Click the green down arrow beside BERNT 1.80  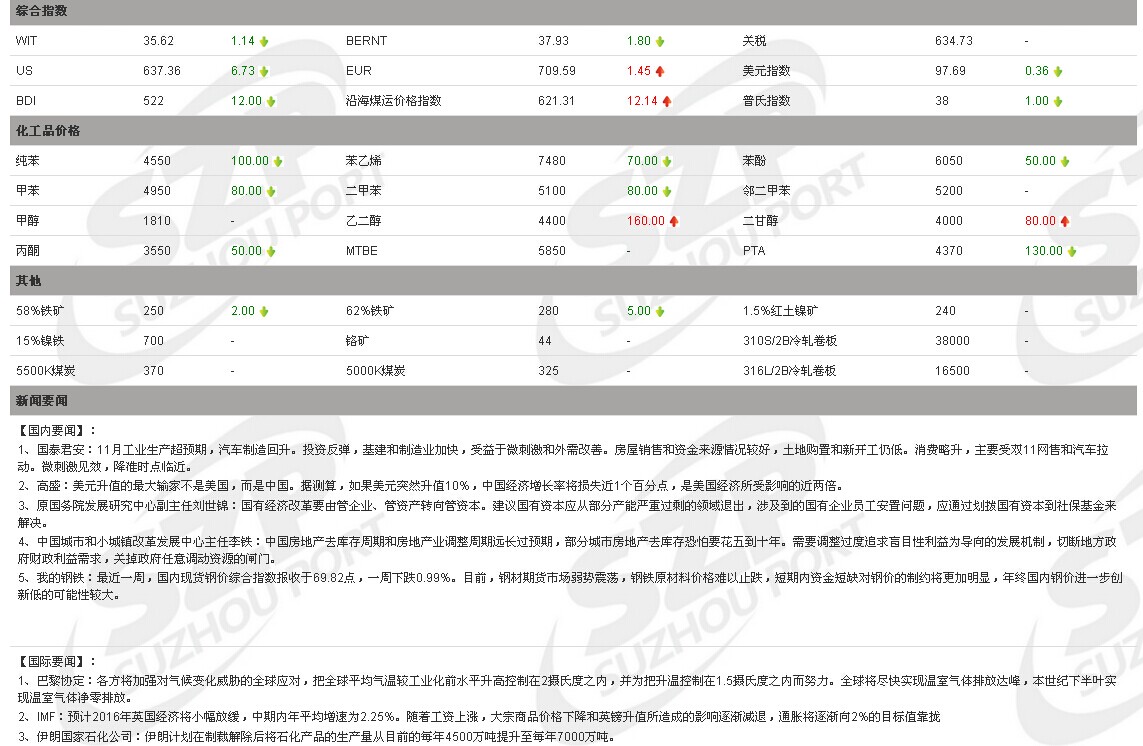click(660, 42)
